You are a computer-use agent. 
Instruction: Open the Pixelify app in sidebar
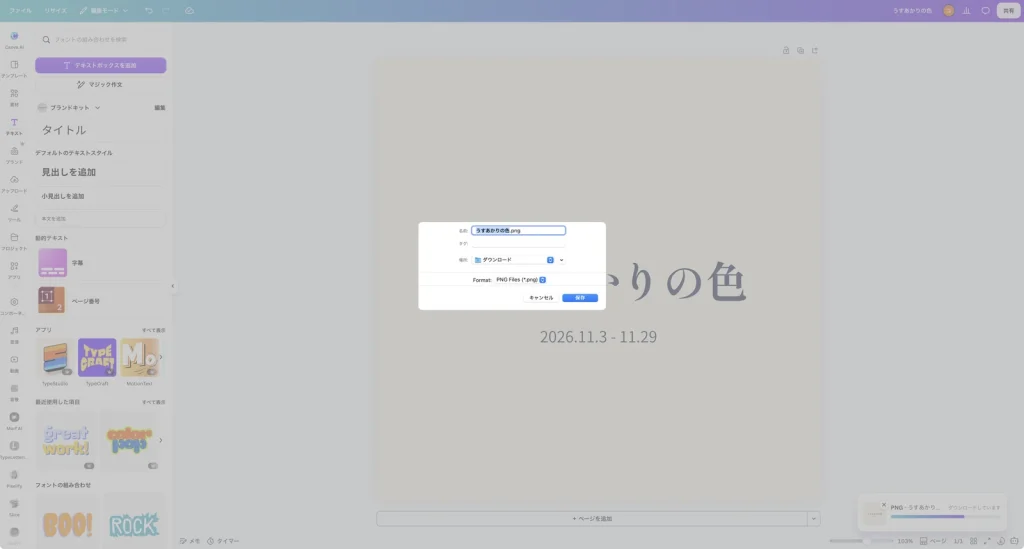point(14,478)
